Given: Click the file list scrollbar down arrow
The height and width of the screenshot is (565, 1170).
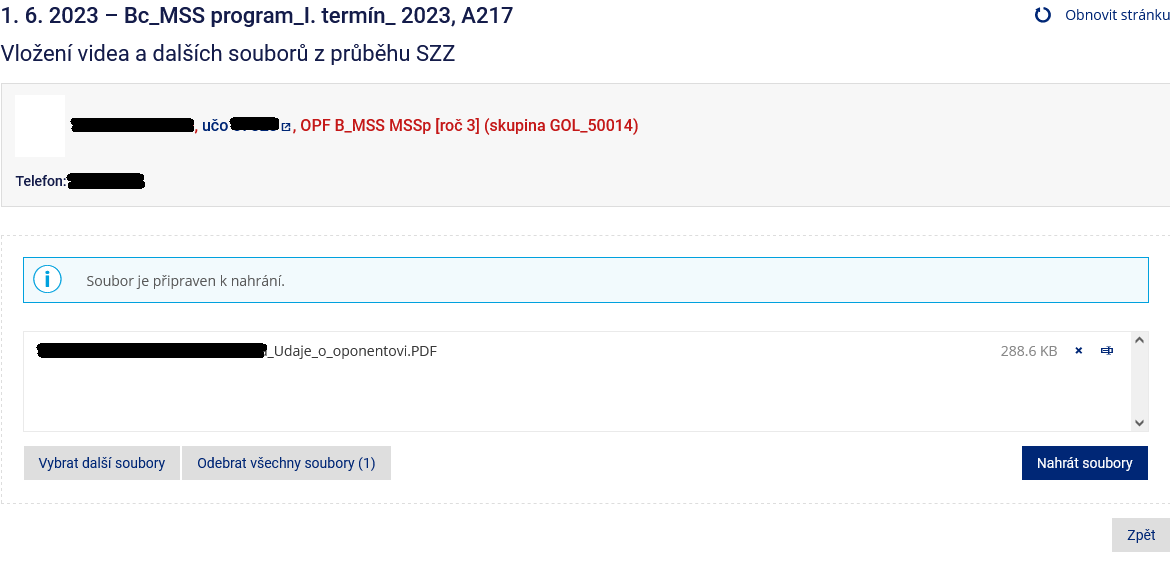Looking at the screenshot, I should point(1139,422).
